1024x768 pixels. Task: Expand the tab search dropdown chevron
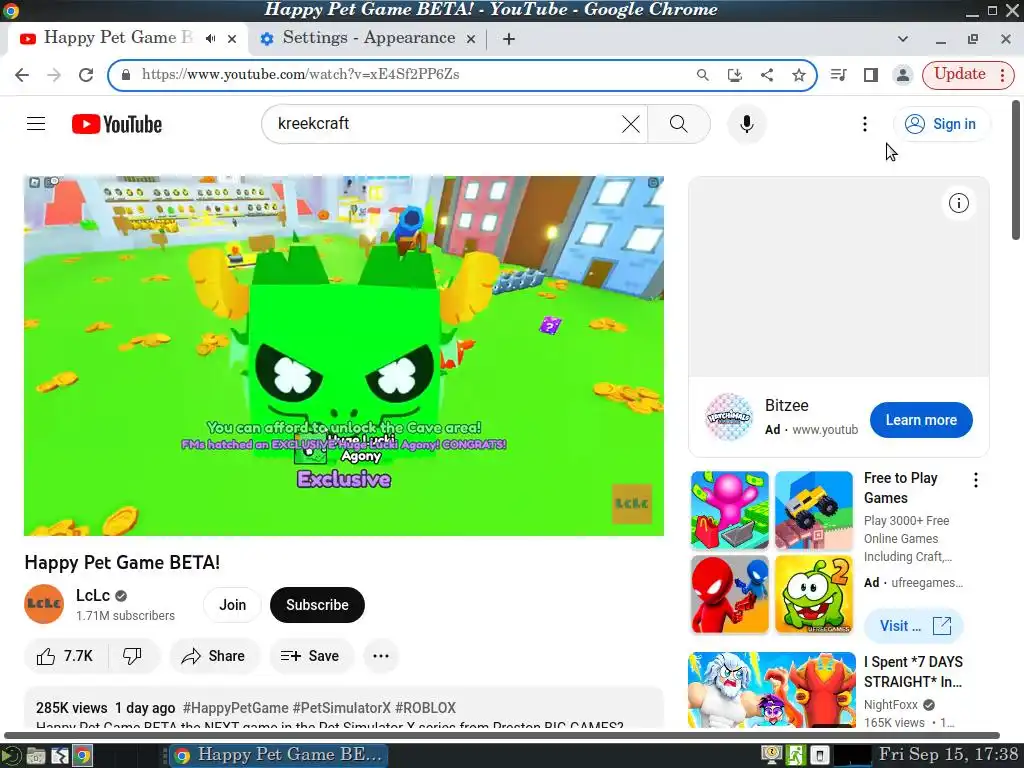[x=903, y=39]
